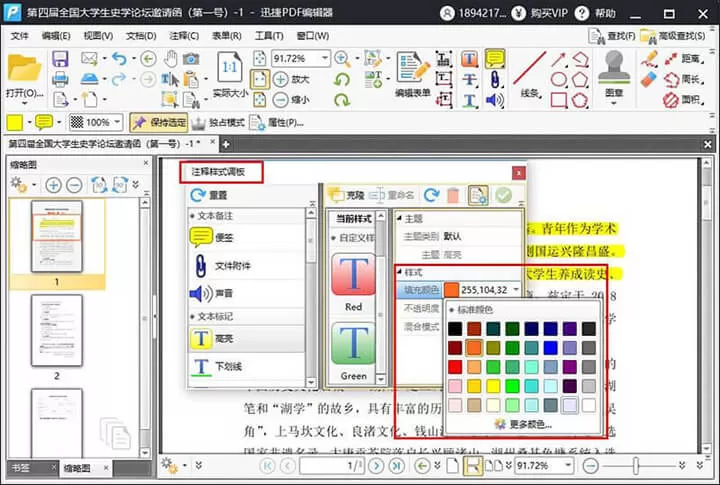Open the zoom percentage 91.72% dropdown in toolbar
Viewport: 720px width, 485px height.
click(325, 58)
